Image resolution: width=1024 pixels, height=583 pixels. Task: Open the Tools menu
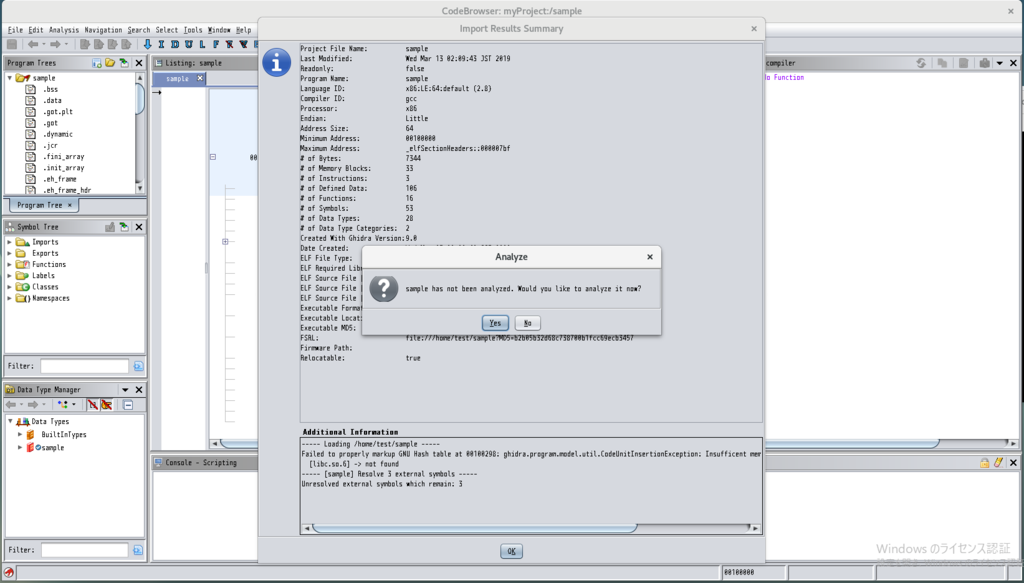tap(193, 30)
